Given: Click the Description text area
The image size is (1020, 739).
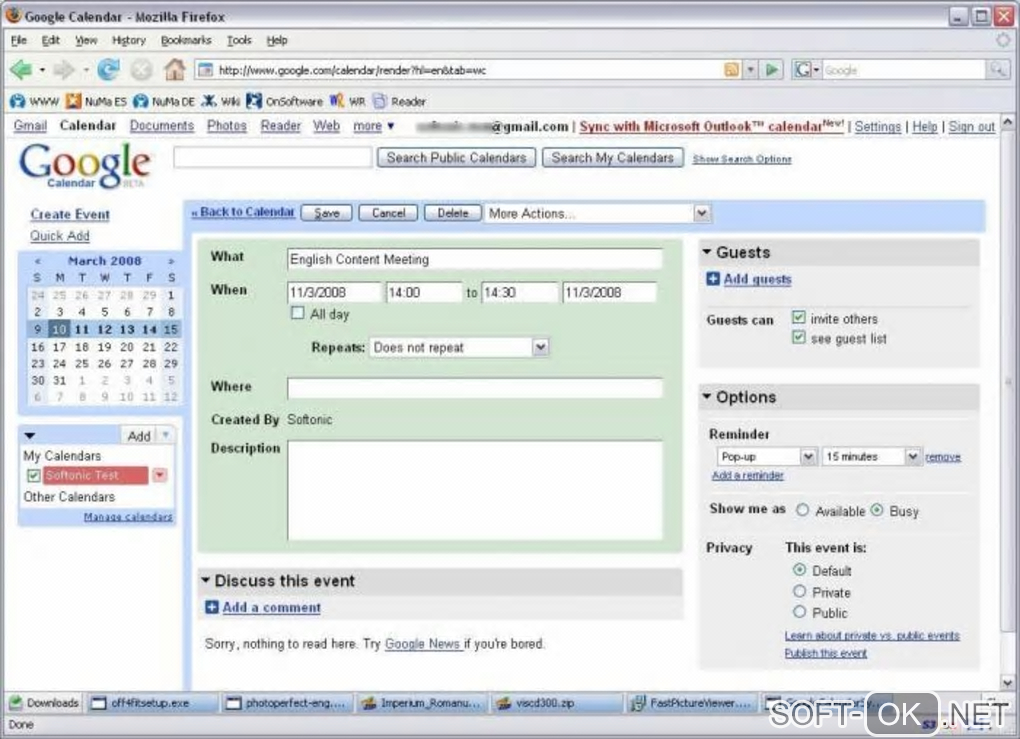Looking at the screenshot, I should (x=475, y=490).
